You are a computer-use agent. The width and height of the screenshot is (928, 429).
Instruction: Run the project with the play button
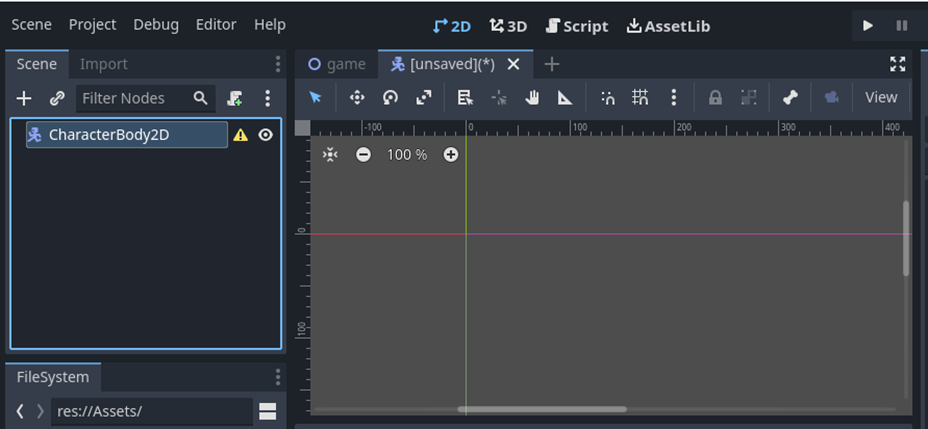(x=868, y=25)
